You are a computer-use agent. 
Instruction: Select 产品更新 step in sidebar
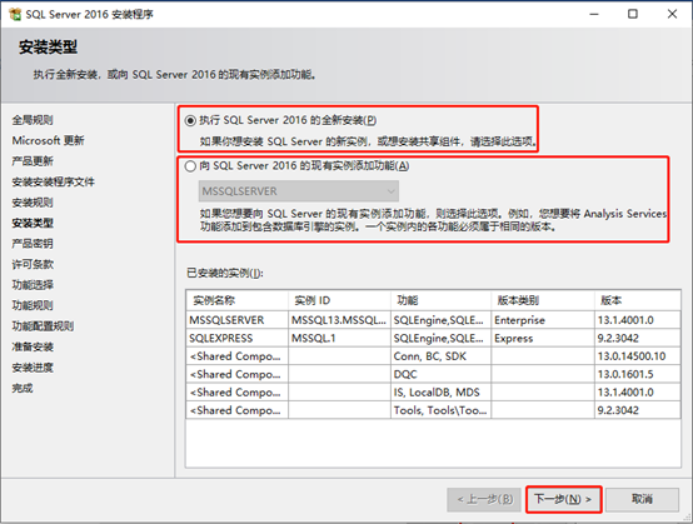(32, 161)
